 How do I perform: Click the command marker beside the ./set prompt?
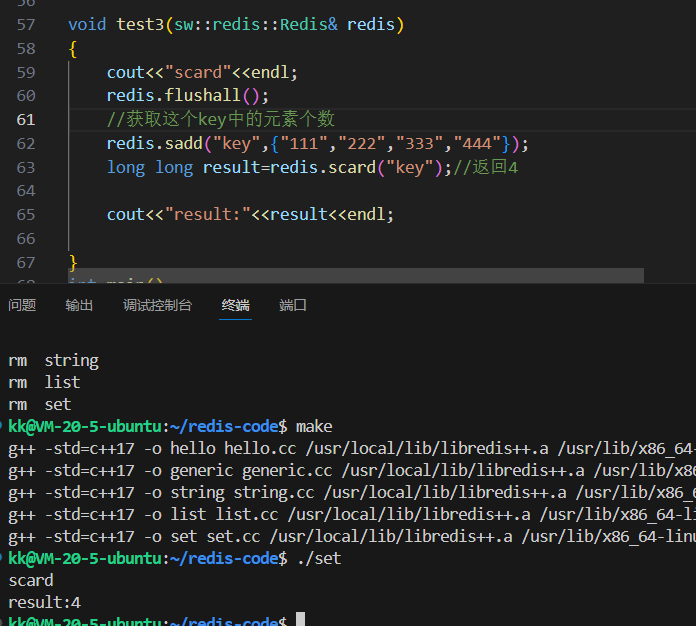point(3,559)
